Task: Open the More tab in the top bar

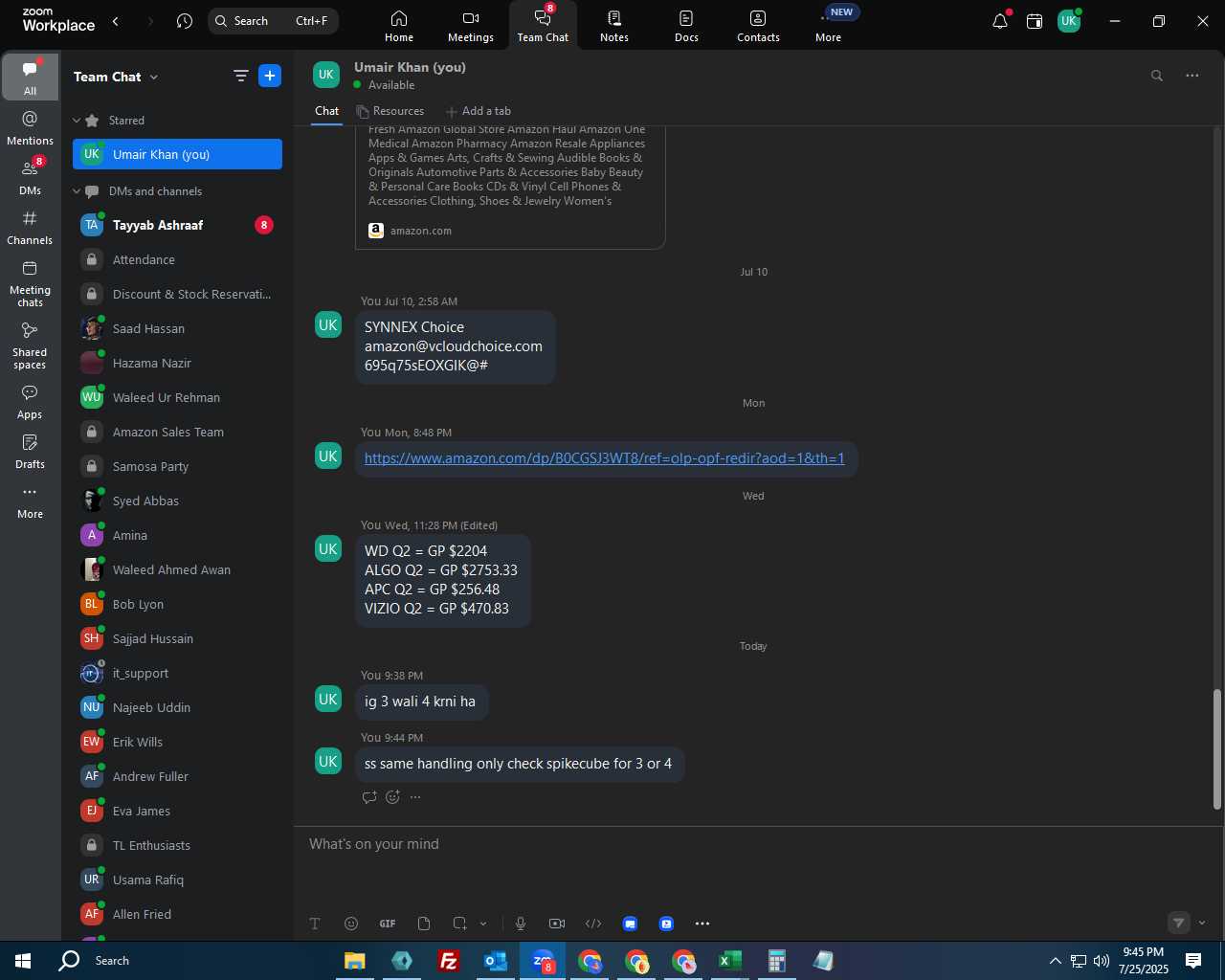Action: 829,26
